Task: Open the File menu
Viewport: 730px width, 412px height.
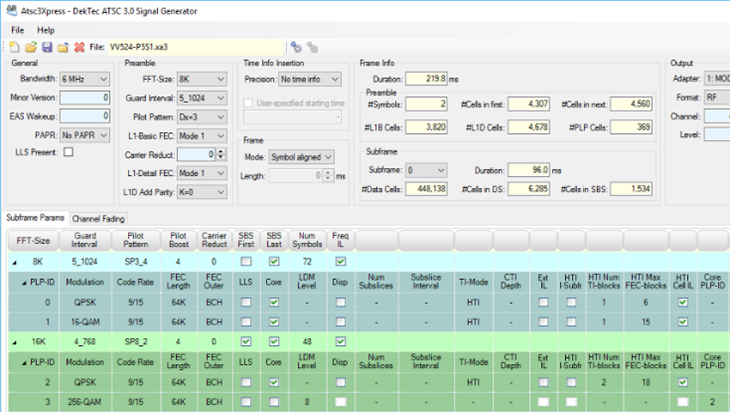Action: 18,30
